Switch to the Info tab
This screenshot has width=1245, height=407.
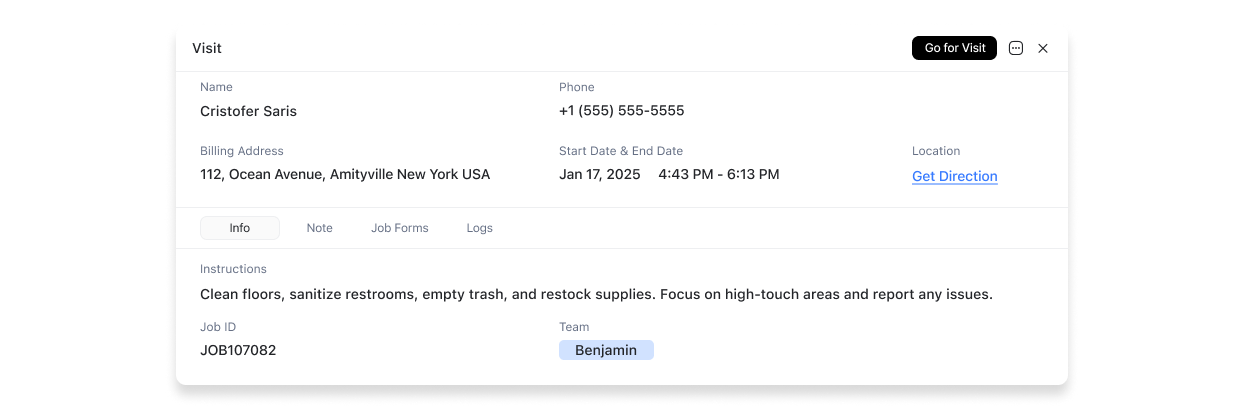tap(240, 228)
